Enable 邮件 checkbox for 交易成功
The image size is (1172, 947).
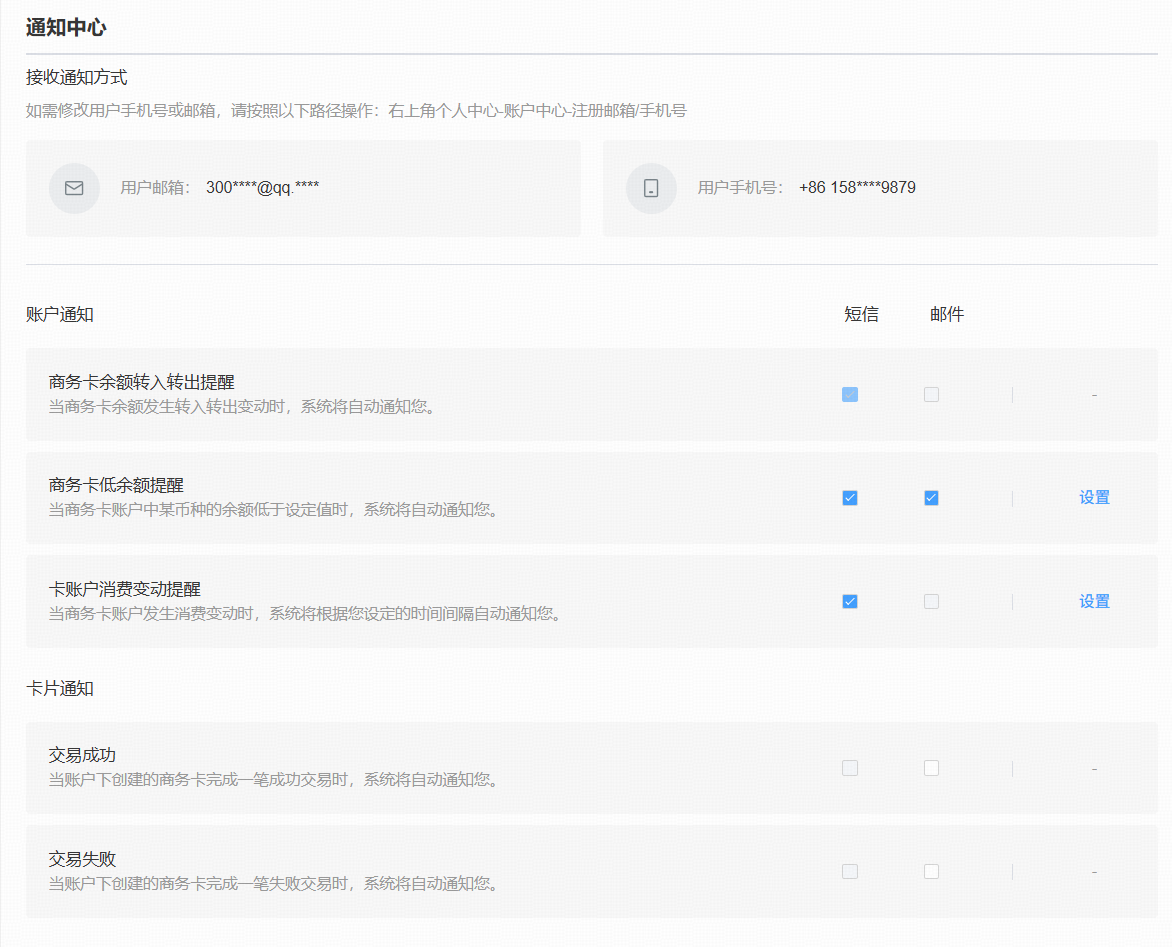(x=931, y=768)
